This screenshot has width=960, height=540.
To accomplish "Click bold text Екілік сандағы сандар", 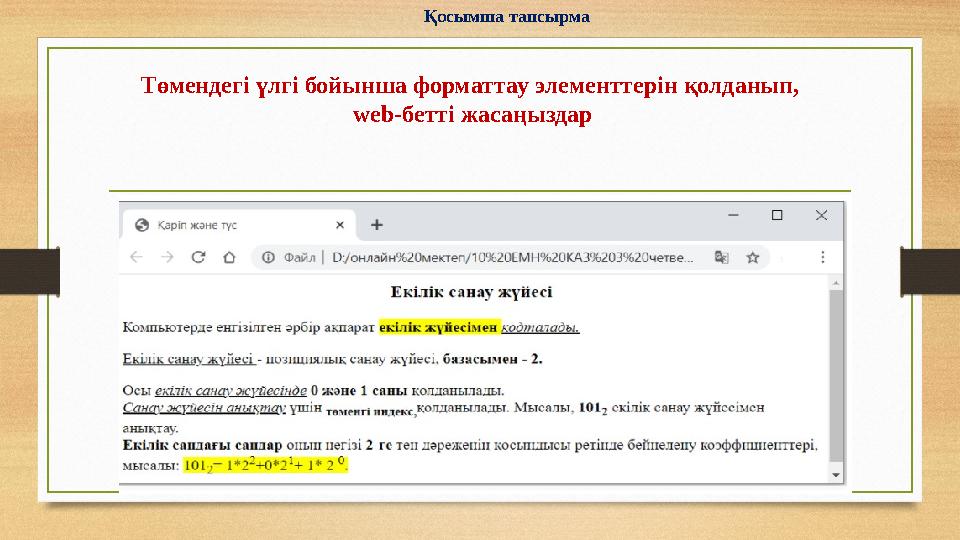I will tap(202, 445).
